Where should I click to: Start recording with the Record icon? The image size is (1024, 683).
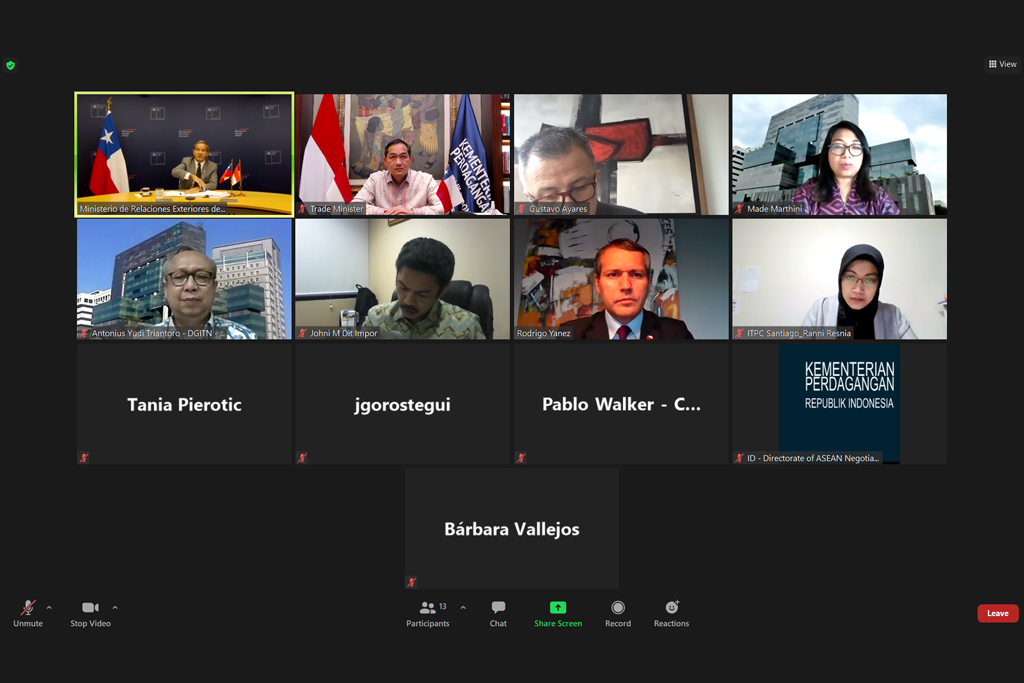pyautogui.click(x=618, y=607)
